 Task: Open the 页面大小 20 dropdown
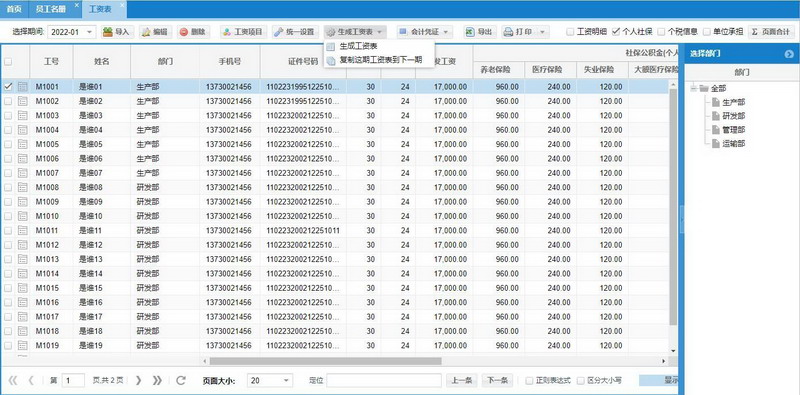tap(287, 380)
